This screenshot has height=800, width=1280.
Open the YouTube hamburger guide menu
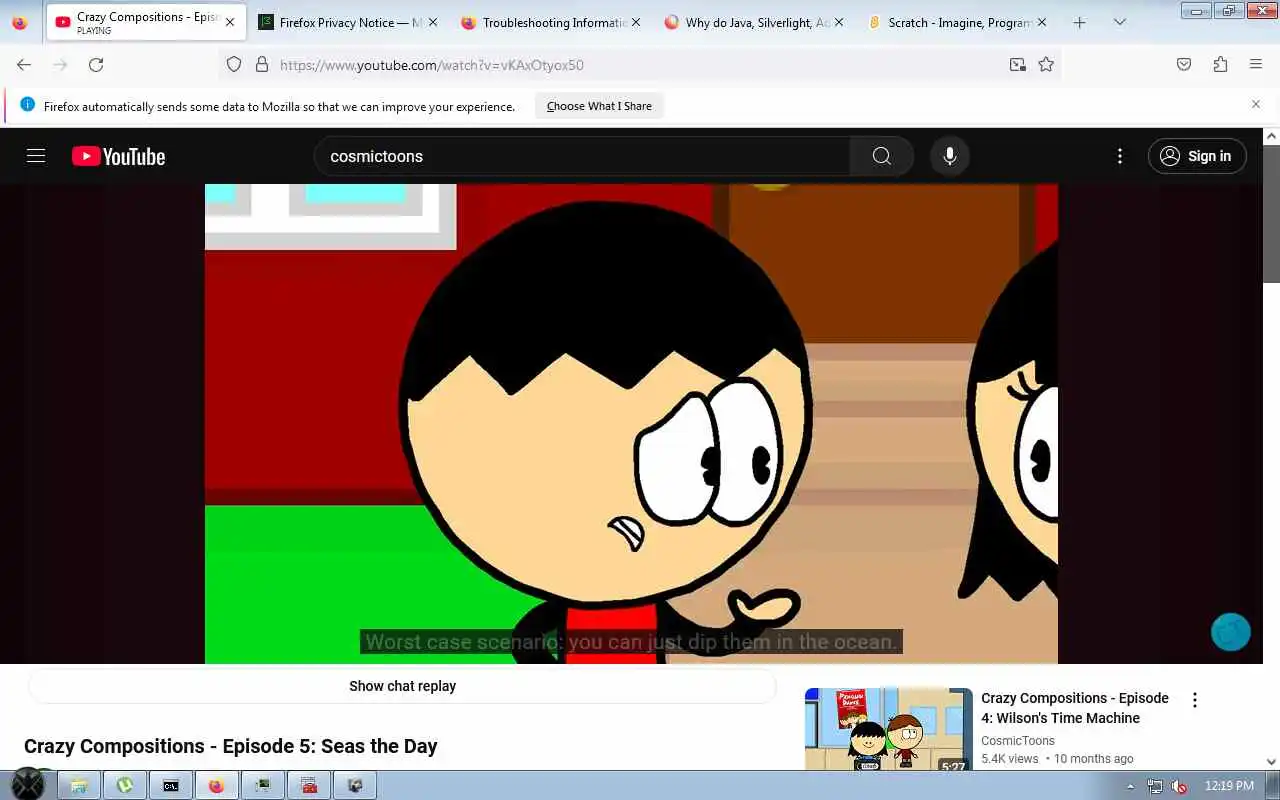click(36, 156)
